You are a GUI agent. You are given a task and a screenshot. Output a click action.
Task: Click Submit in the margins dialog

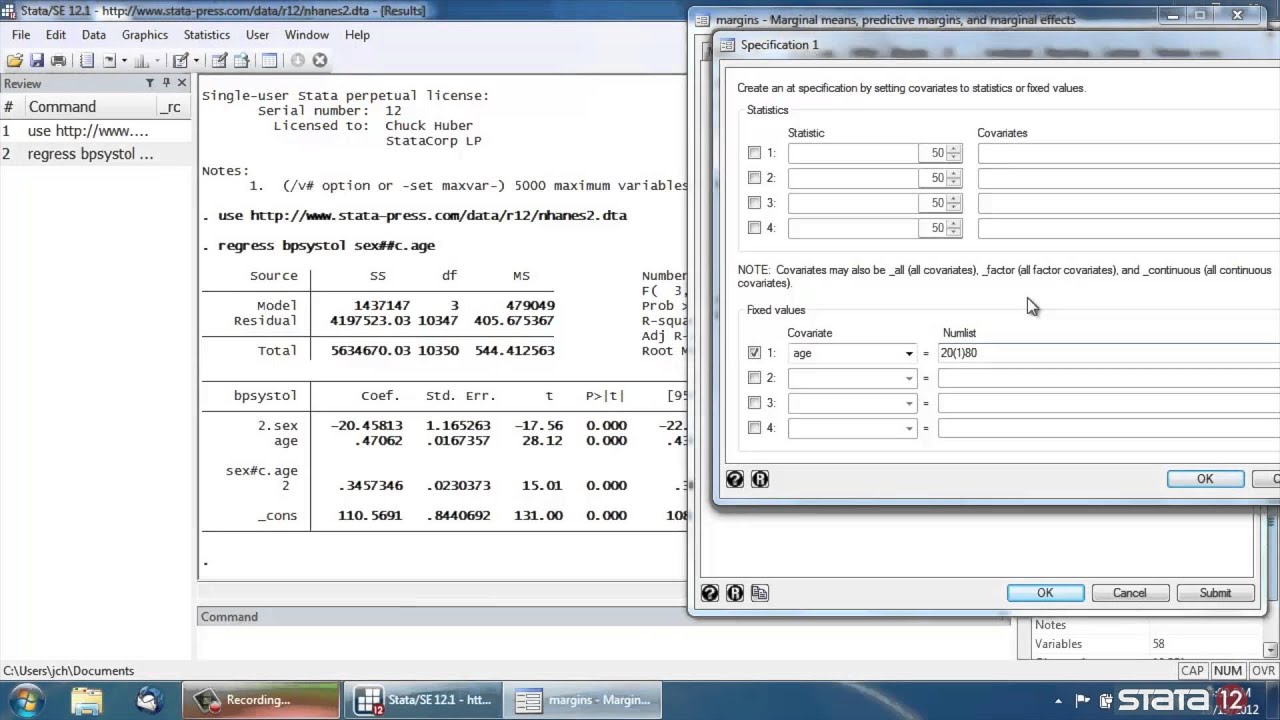[x=1215, y=592]
